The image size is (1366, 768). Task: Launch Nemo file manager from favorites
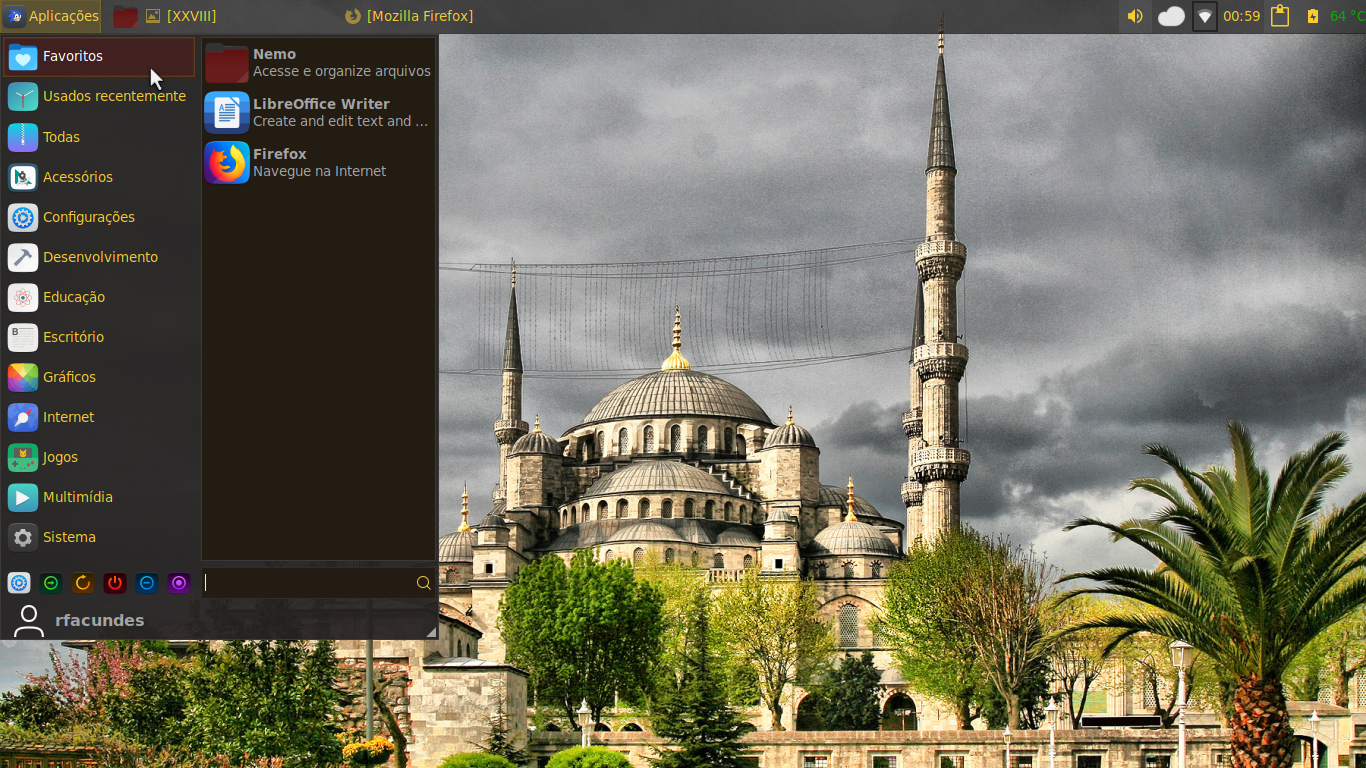coord(318,63)
